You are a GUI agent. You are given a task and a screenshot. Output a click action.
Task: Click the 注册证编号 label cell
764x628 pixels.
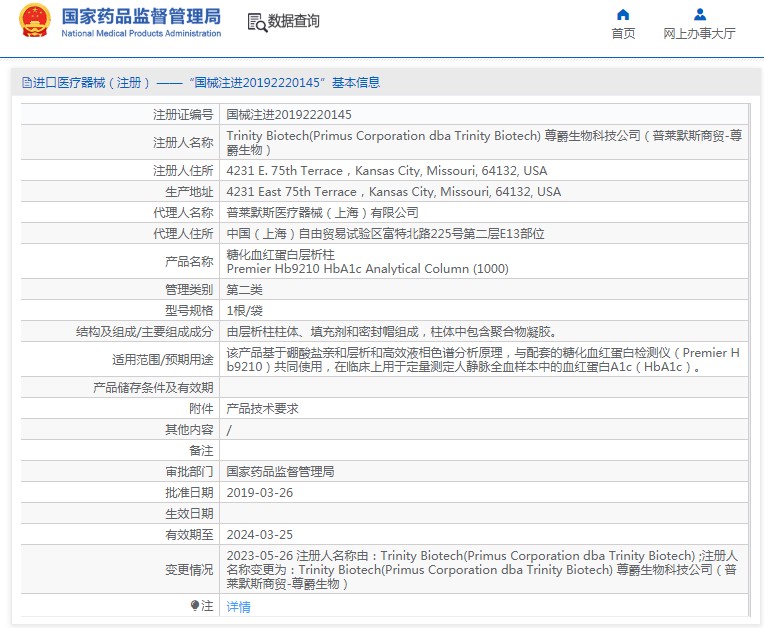pyautogui.click(x=183, y=114)
